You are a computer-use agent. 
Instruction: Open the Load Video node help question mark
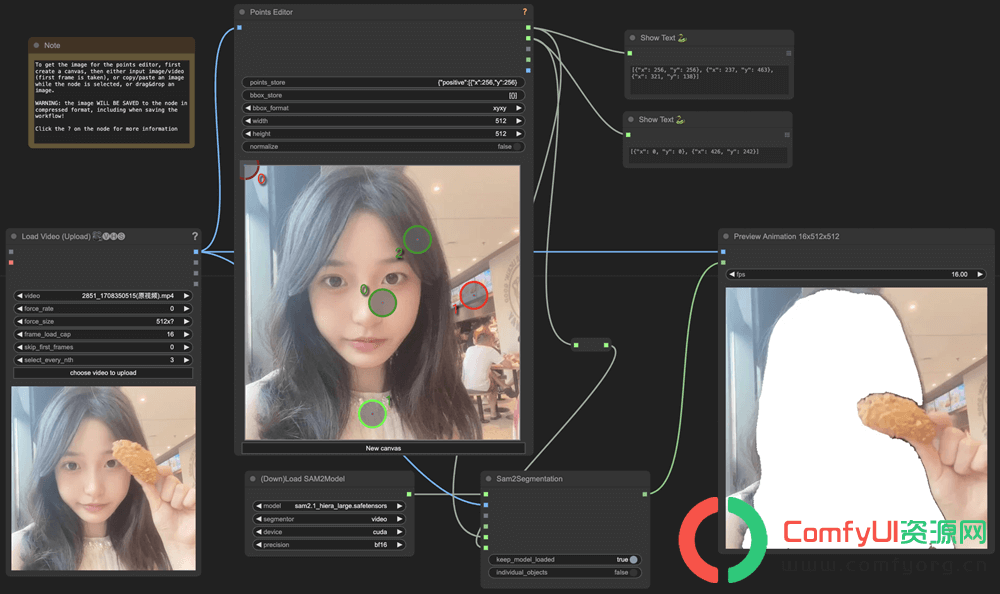[195, 236]
